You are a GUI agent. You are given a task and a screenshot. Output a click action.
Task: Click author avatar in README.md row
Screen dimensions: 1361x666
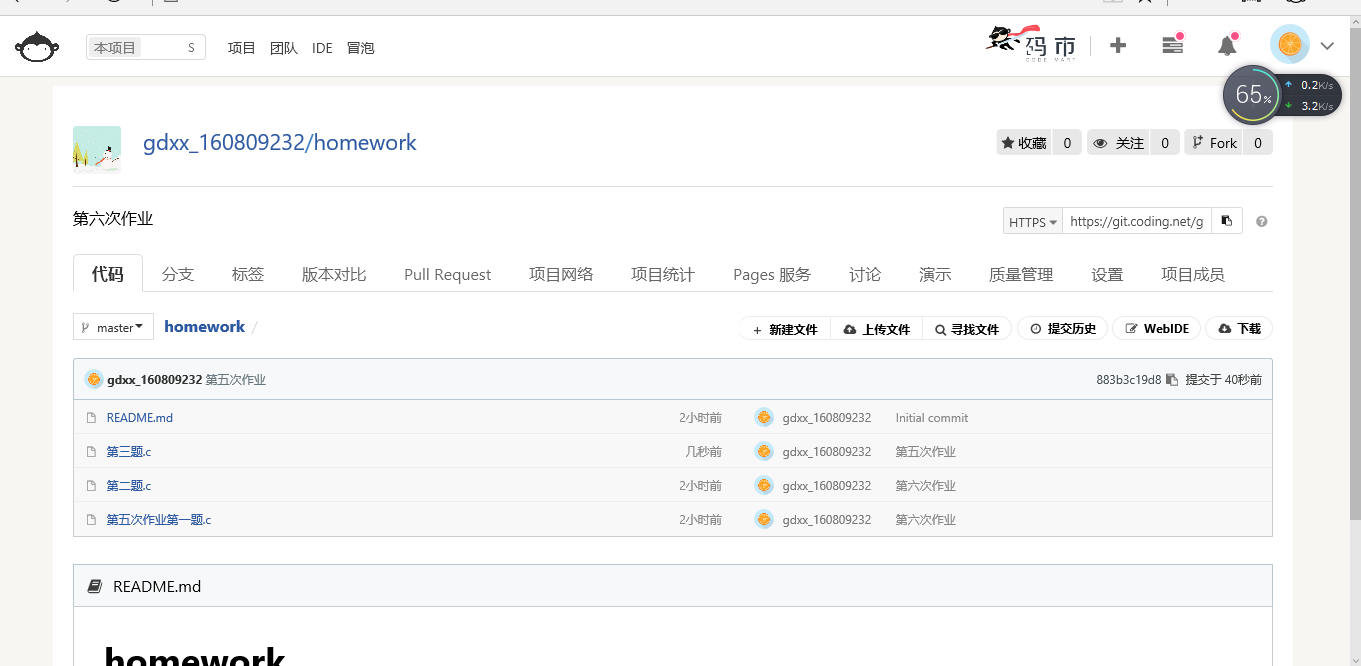(x=764, y=417)
